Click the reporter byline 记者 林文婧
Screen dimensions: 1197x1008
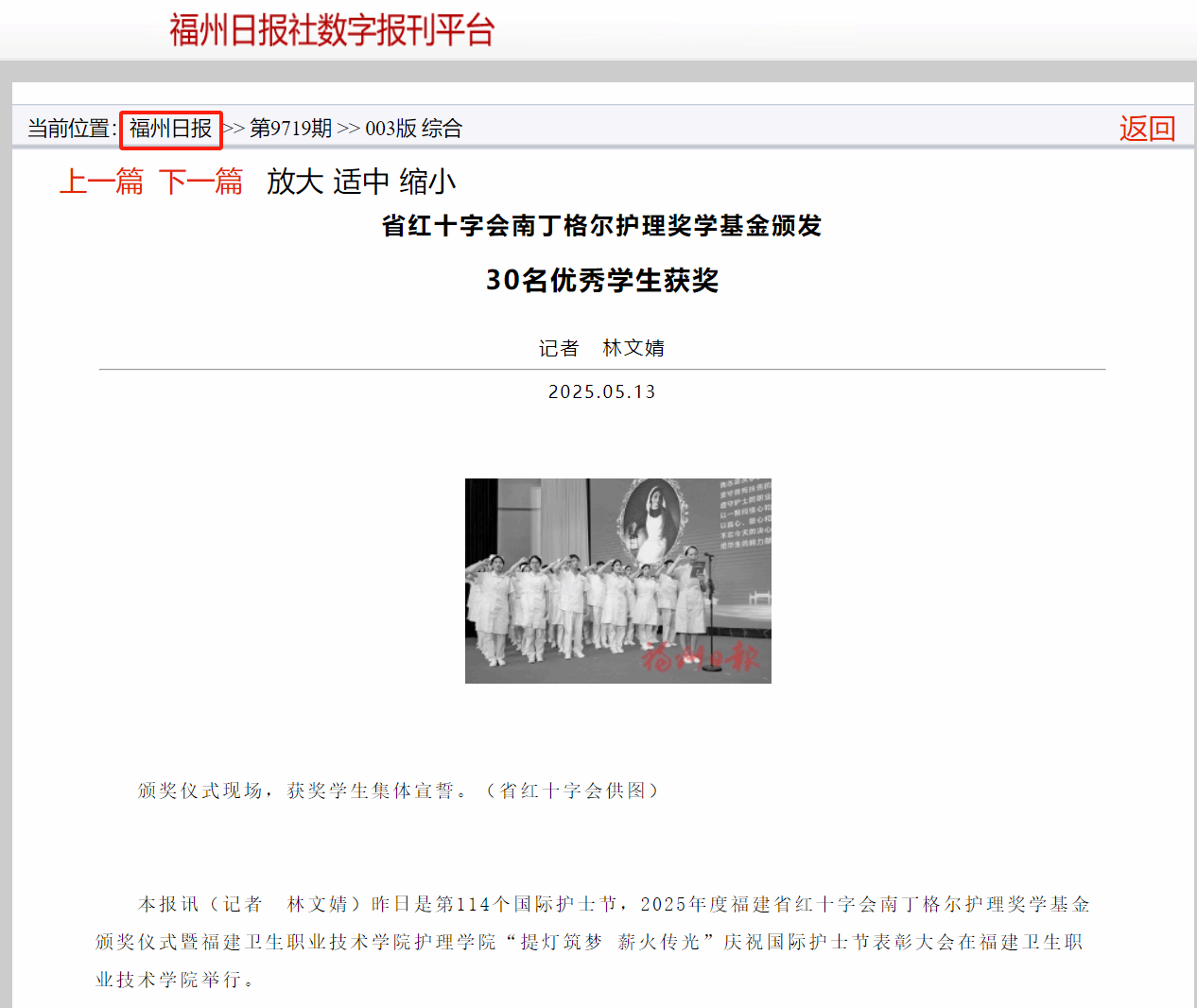[602, 348]
